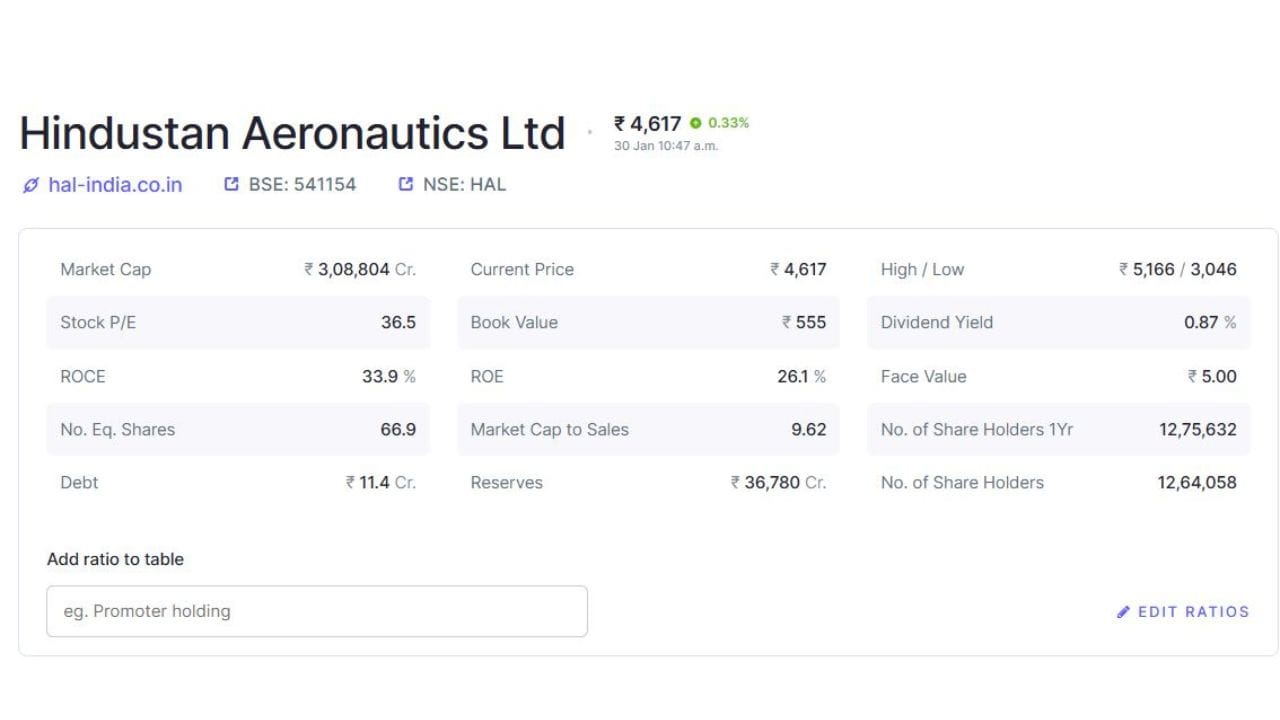Focus the Add ratio to table field
Viewport: 1280px width, 720px height.
coord(317,611)
